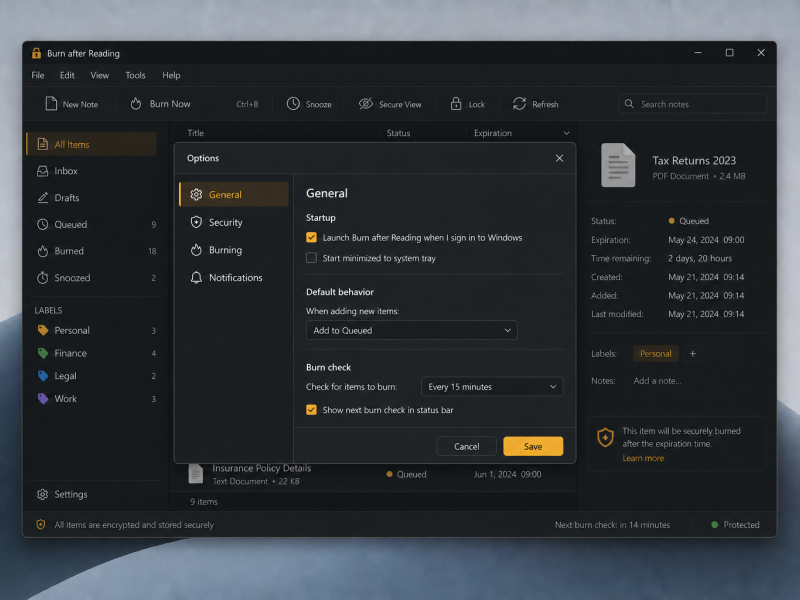Open the File menu

38,75
